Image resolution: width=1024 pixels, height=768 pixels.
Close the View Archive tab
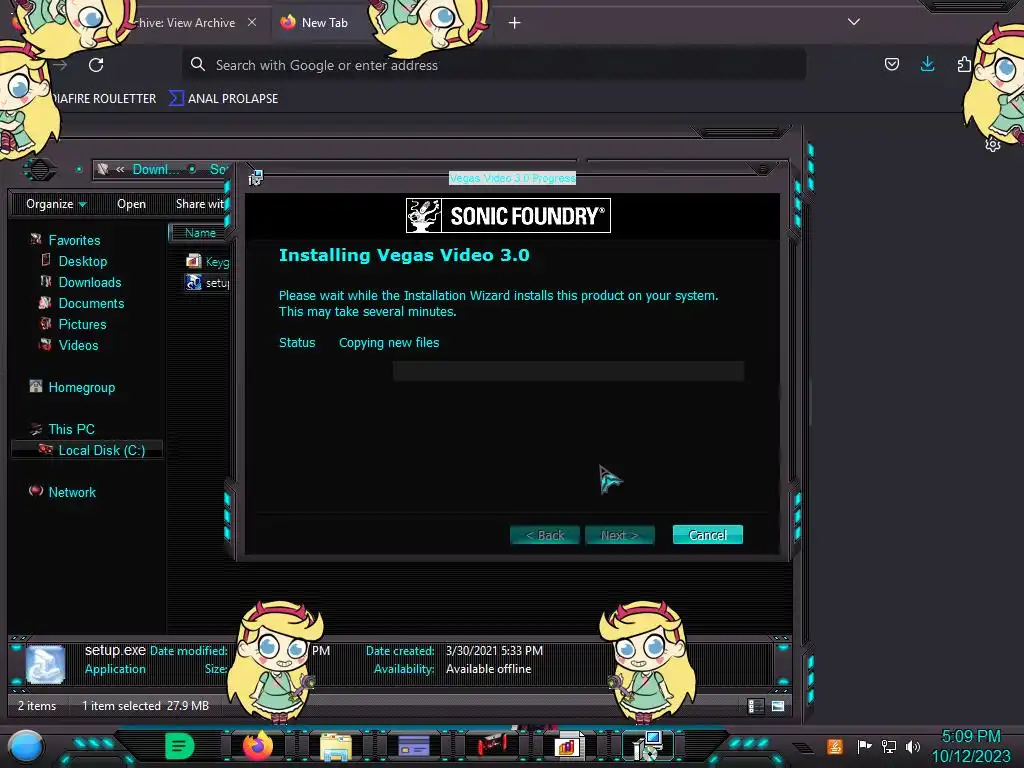251,22
